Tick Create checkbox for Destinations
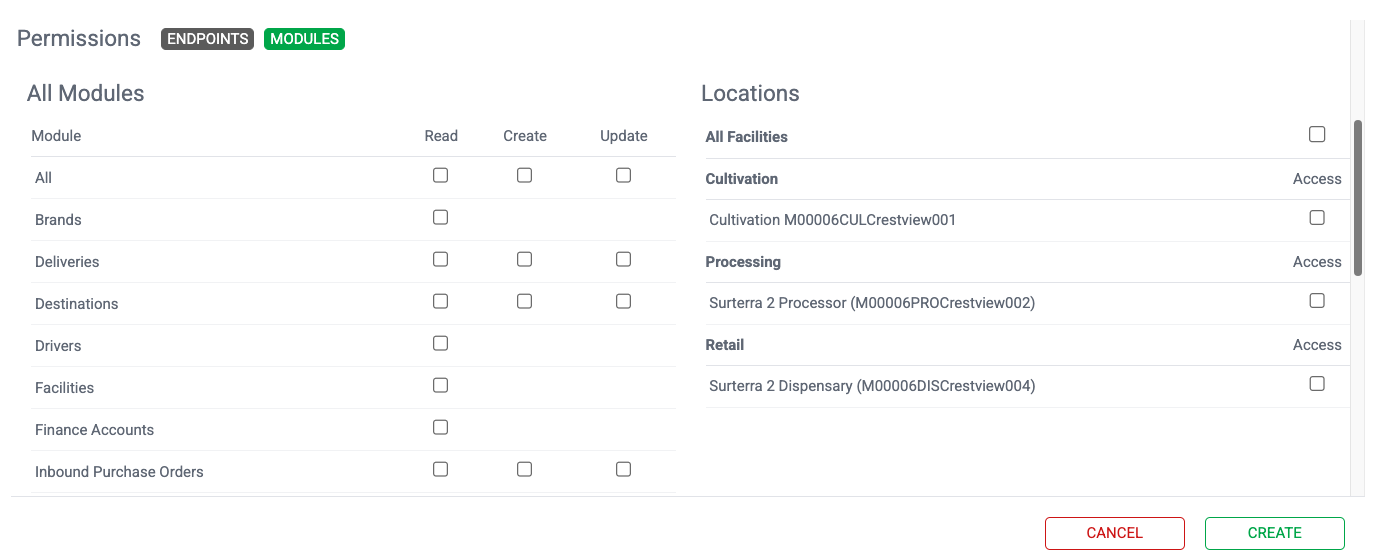This screenshot has height=560, width=1385. point(524,301)
